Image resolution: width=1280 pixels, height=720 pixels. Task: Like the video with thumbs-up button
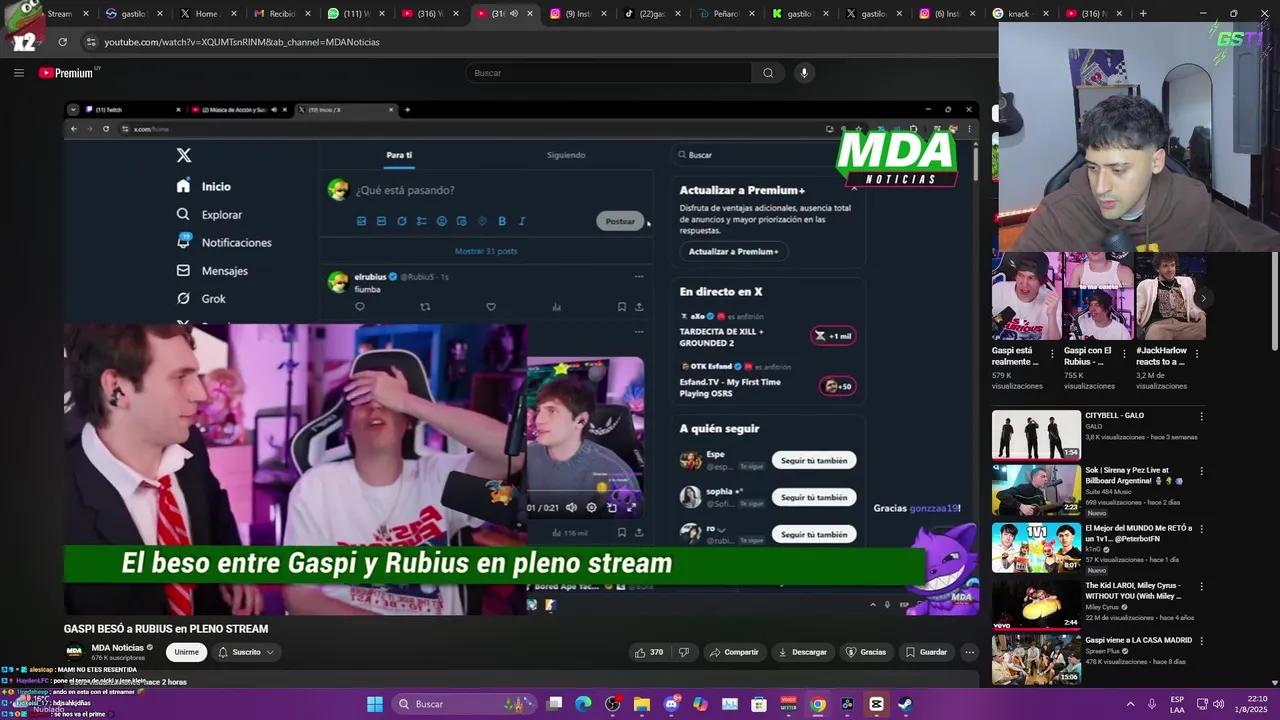pos(648,652)
